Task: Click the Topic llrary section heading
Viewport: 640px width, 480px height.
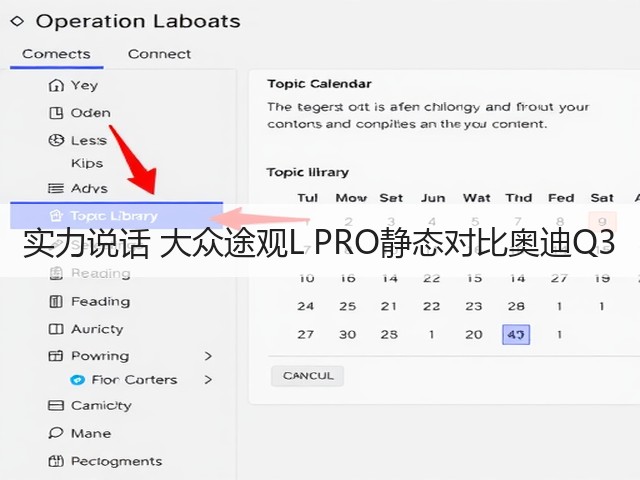Action: (308, 172)
